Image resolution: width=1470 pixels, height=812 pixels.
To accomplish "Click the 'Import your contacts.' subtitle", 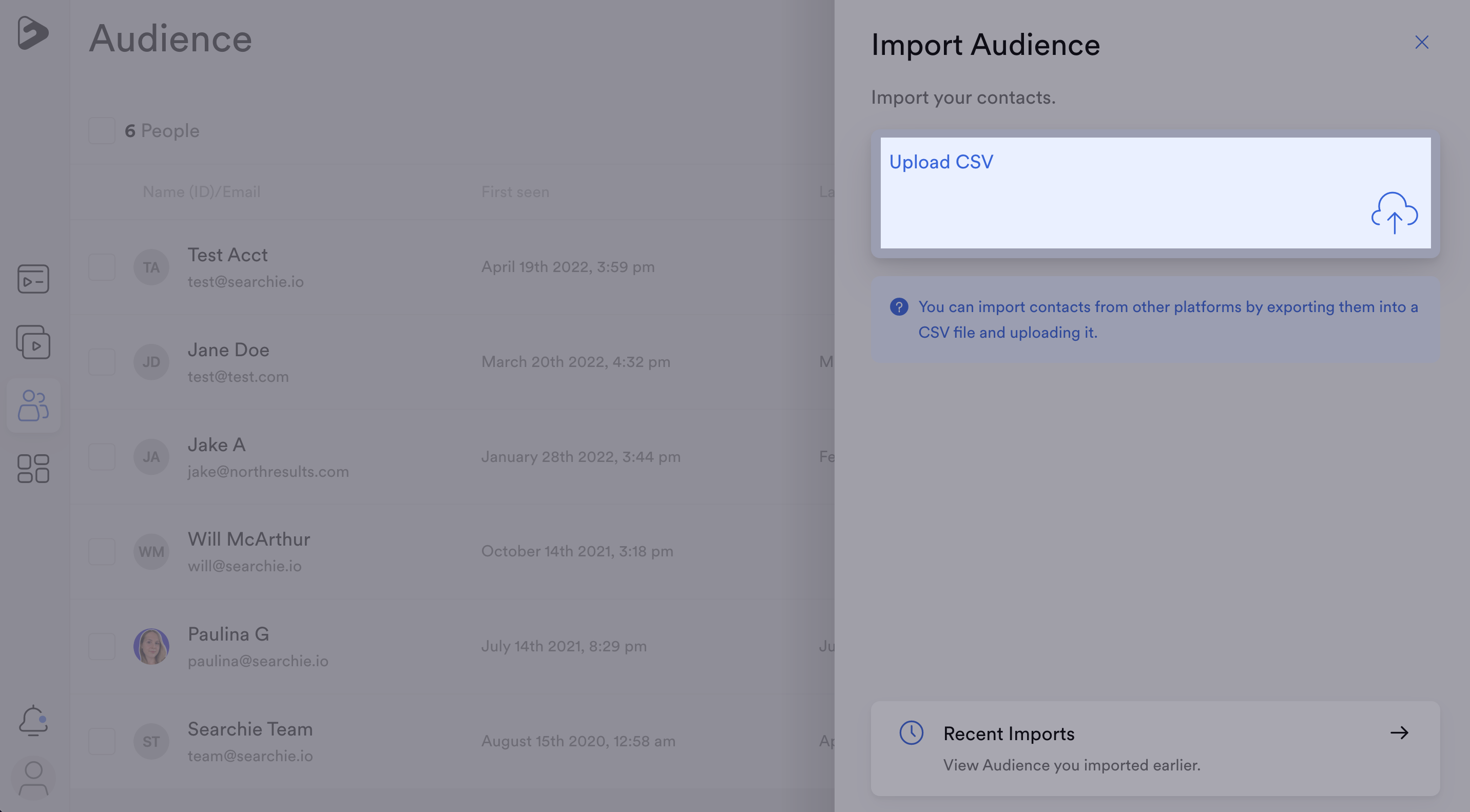I will 963,98.
